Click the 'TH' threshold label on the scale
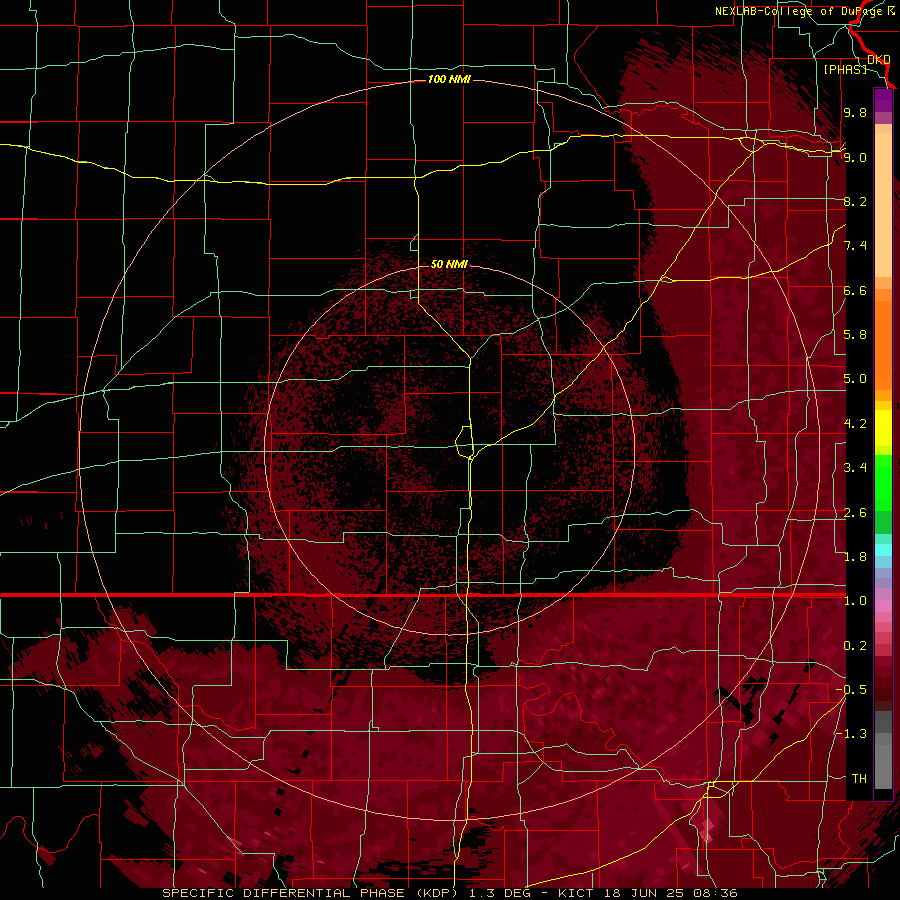This screenshot has width=900, height=900. (x=859, y=779)
